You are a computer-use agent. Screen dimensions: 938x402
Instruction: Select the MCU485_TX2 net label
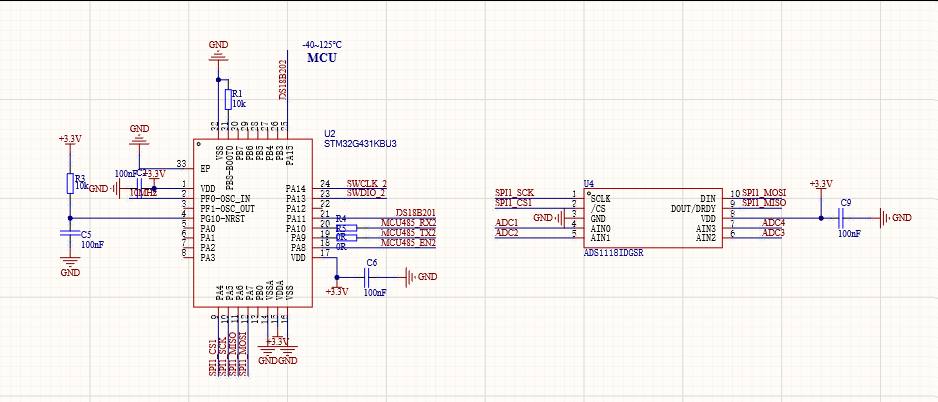pyautogui.click(x=409, y=232)
